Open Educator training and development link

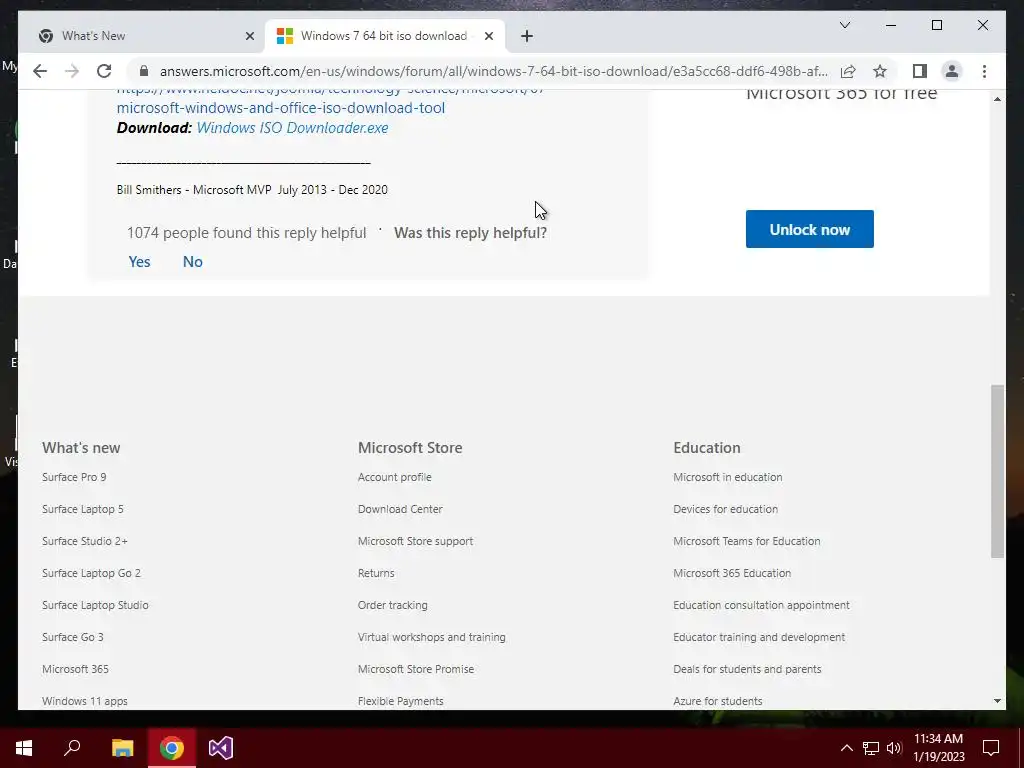(759, 637)
